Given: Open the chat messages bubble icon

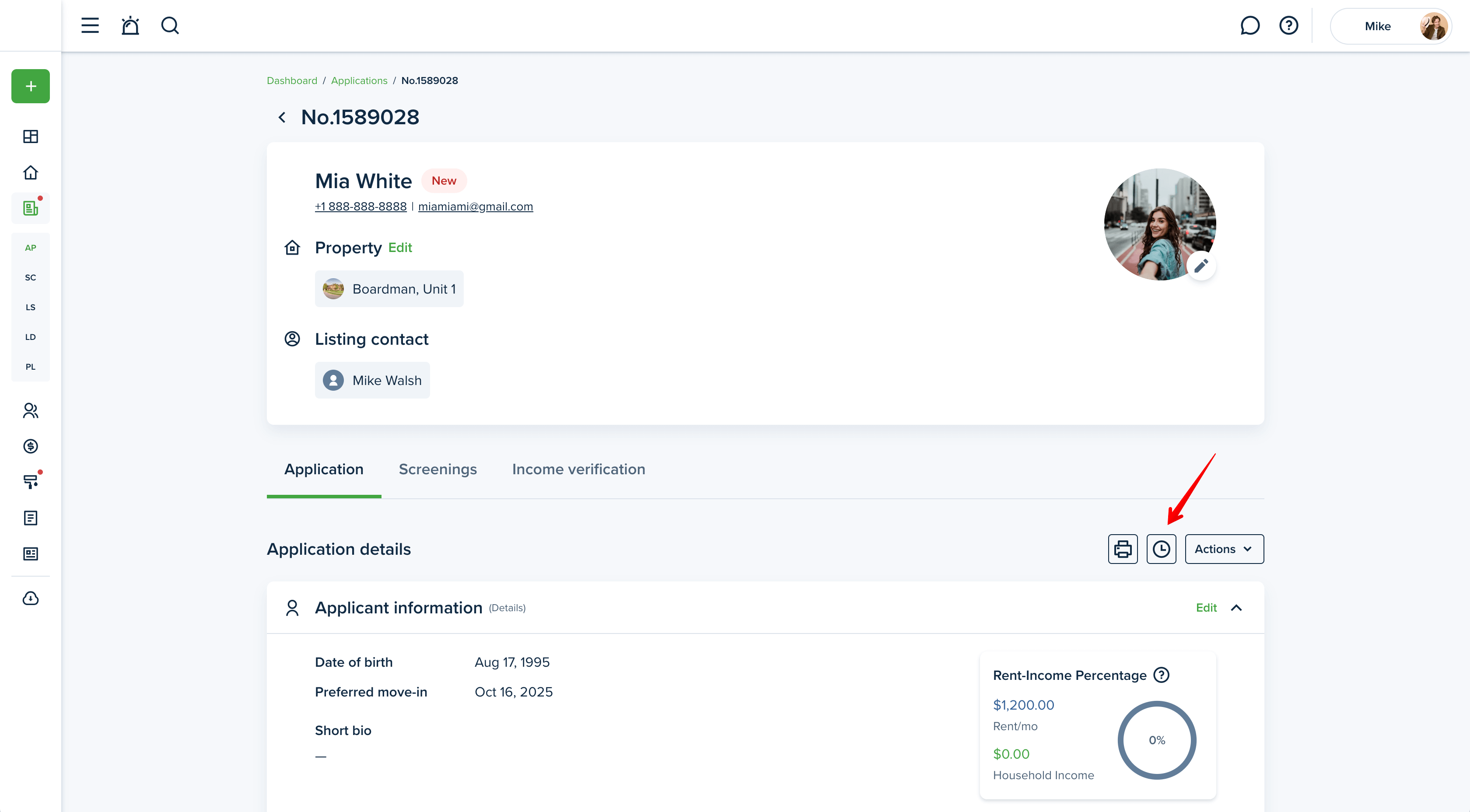Looking at the screenshot, I should pyautogui.click(x=1250, y=26).
